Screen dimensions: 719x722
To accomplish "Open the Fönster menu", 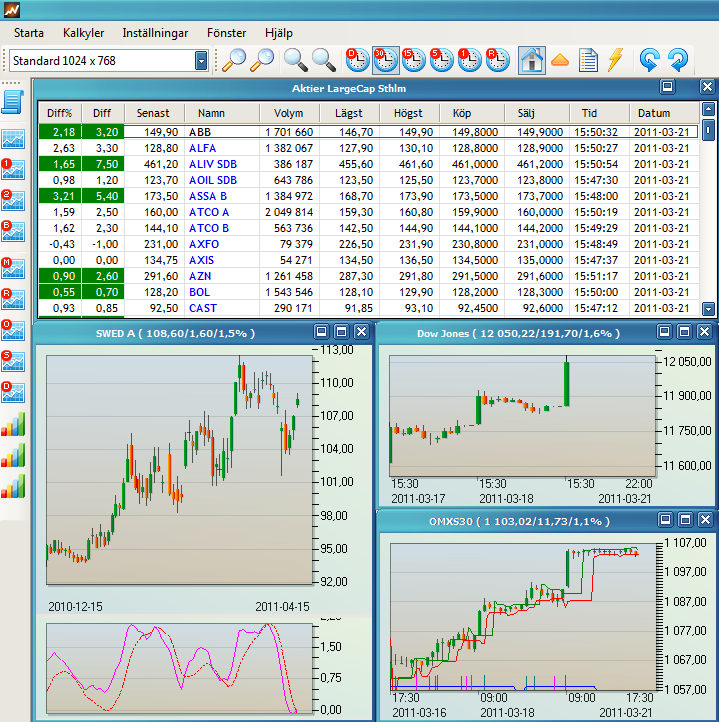I will tap(226, 32).
